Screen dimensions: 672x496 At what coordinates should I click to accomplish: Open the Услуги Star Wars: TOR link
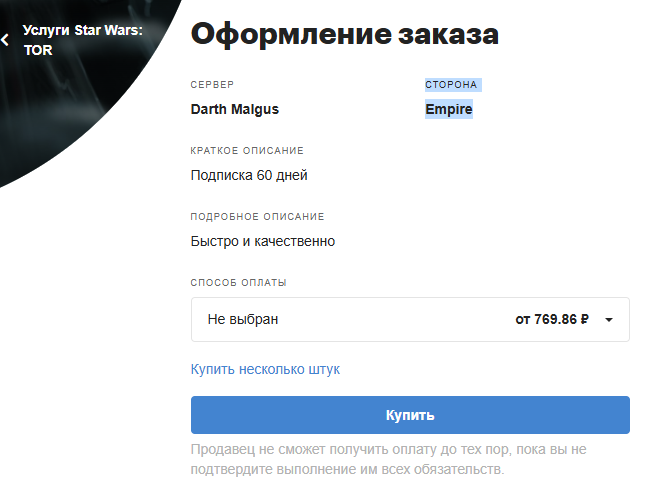click(x=82, y=40)
